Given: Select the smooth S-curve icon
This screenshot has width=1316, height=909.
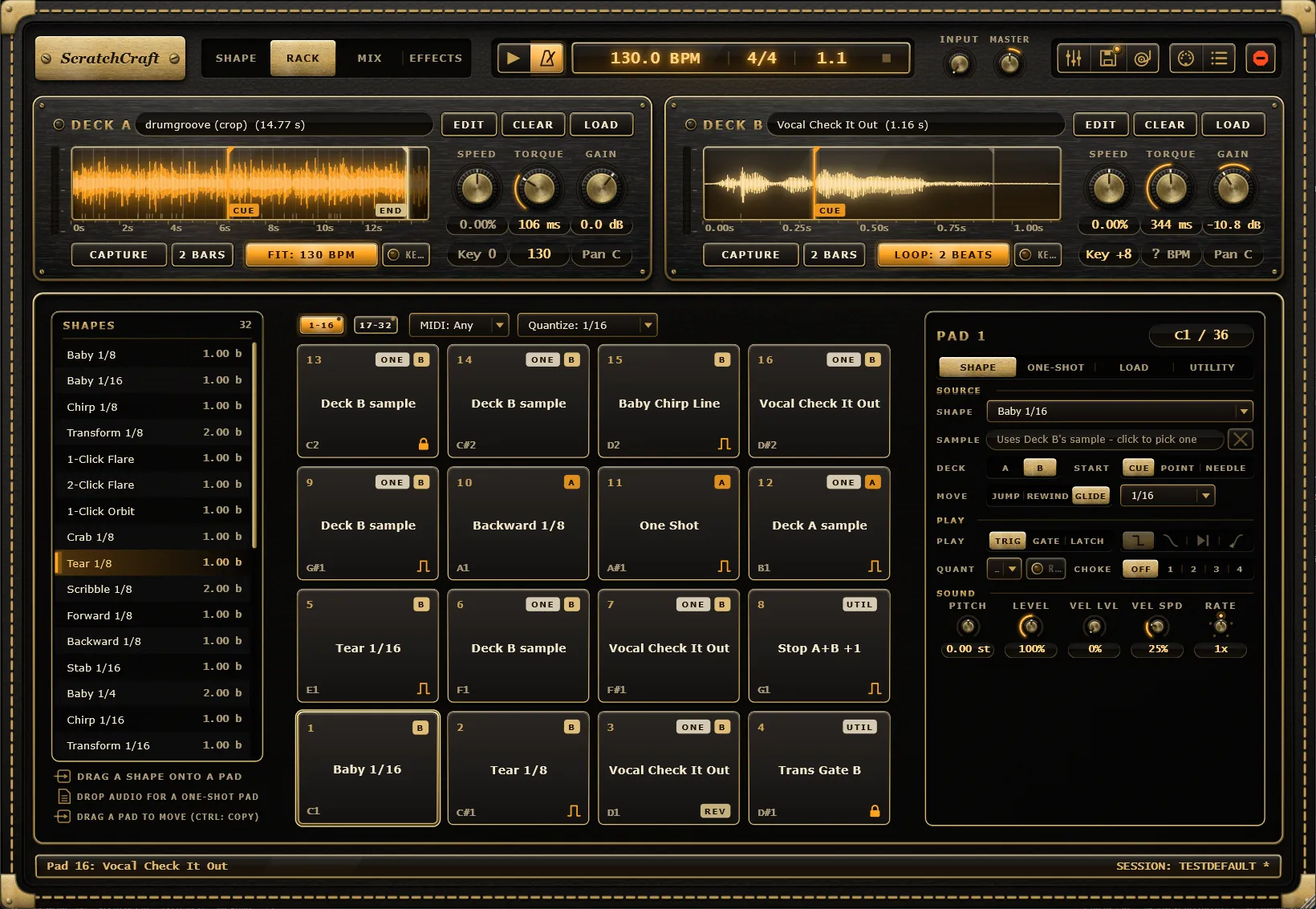Looking at the screenshot, I should tap(1171, 541).
